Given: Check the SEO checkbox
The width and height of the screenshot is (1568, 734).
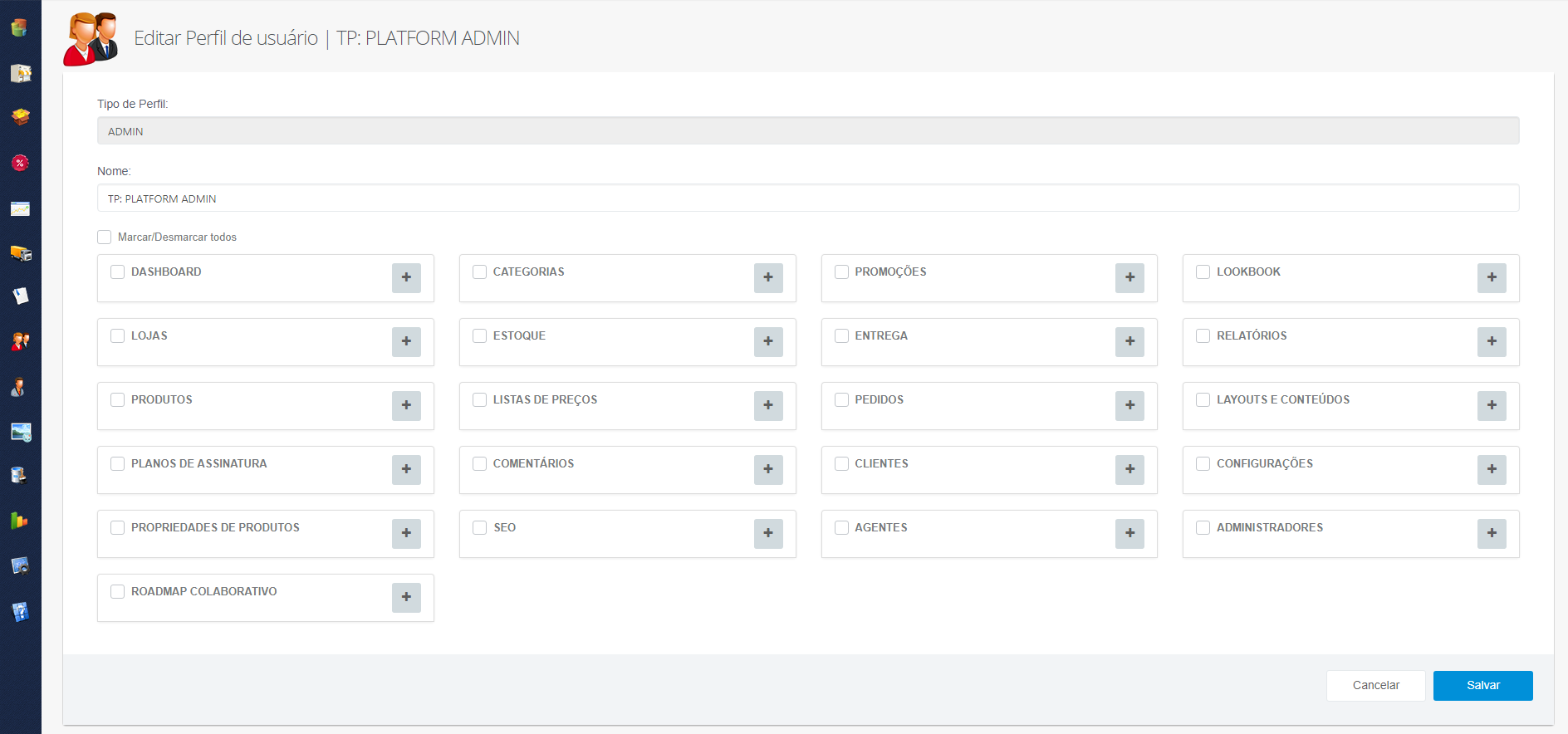Looking at the screenshot, I should pos(480,528).
